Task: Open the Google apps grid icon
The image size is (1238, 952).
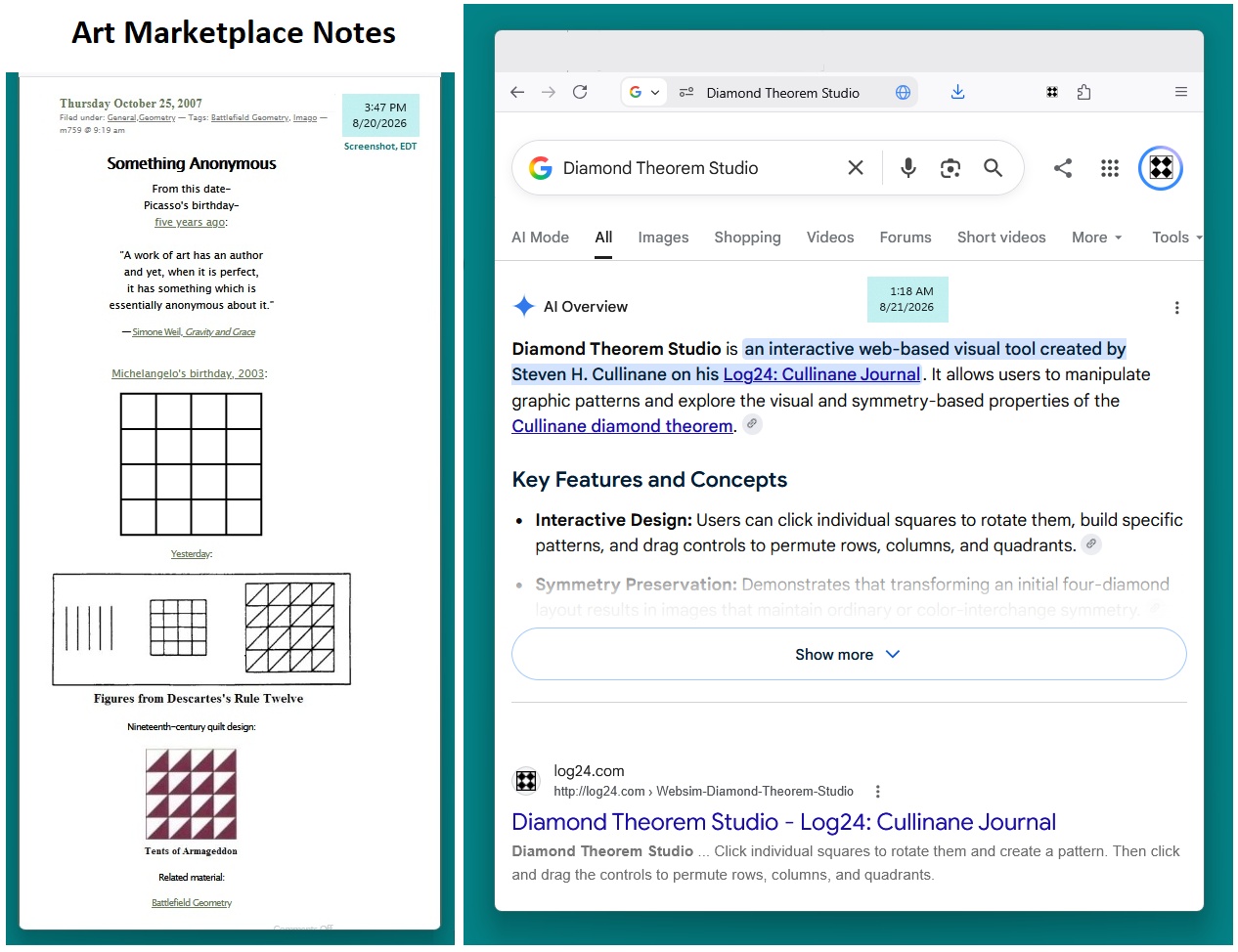Action: (x=1110, y=168)
